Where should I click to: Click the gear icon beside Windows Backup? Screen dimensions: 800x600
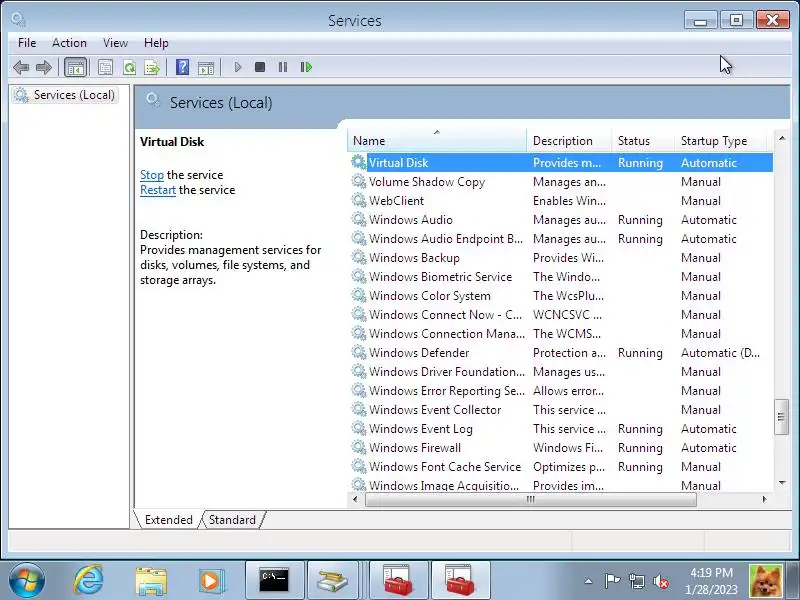pos(359,258)
